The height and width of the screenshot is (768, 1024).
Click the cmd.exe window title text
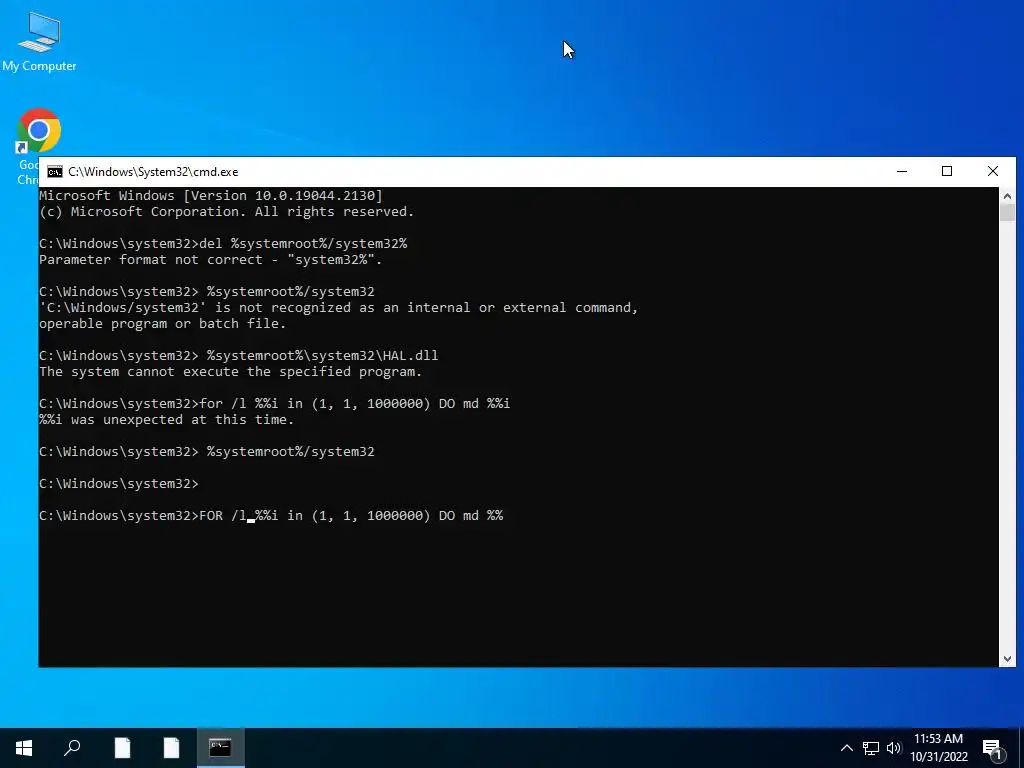tap(153, 172)
